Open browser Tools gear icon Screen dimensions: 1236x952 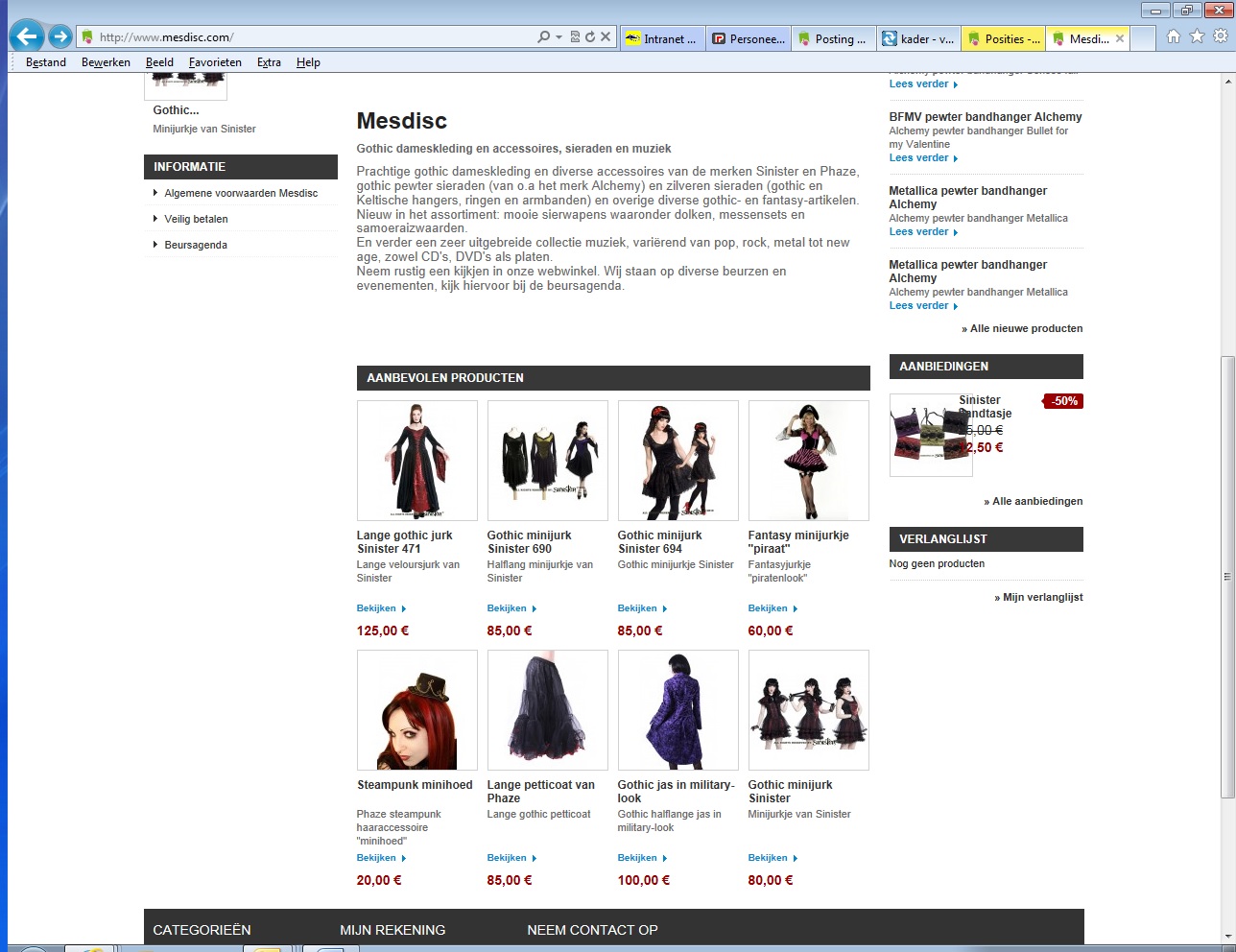tap(1221, 36)
